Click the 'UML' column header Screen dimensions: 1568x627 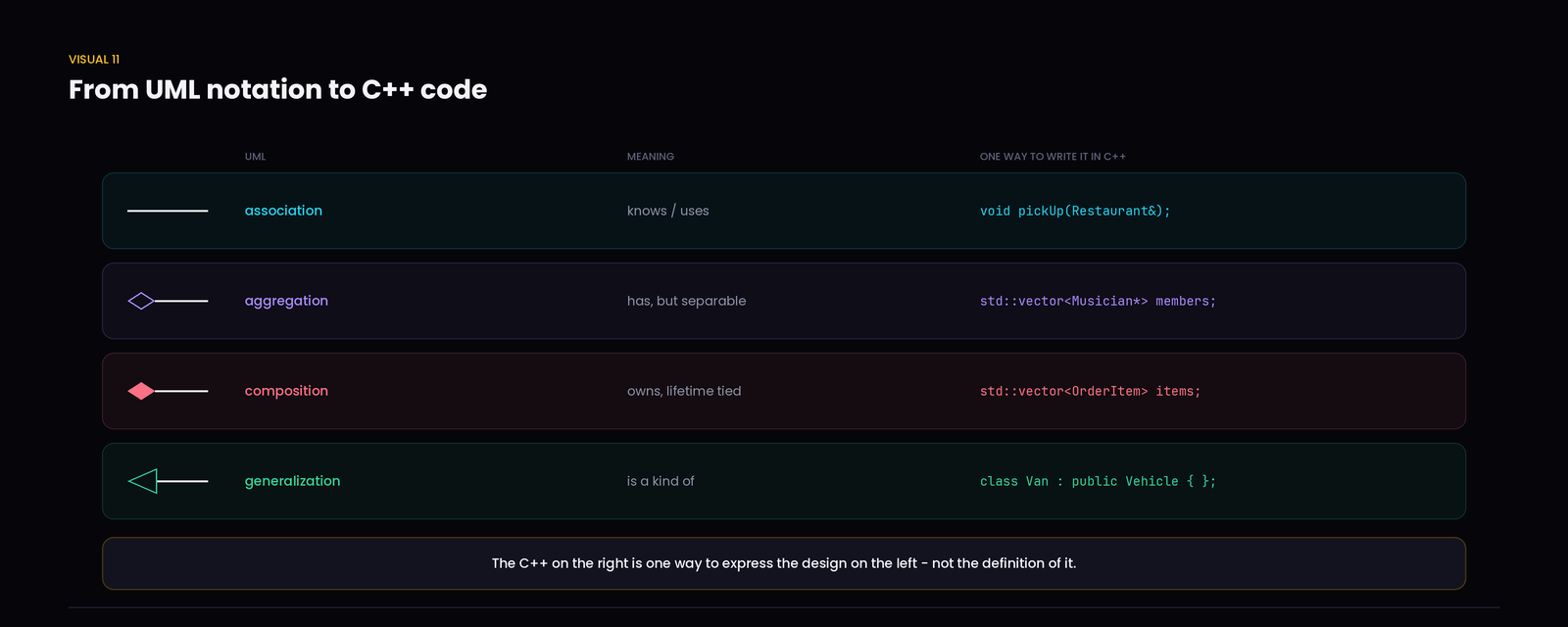(x=255, y=157)
